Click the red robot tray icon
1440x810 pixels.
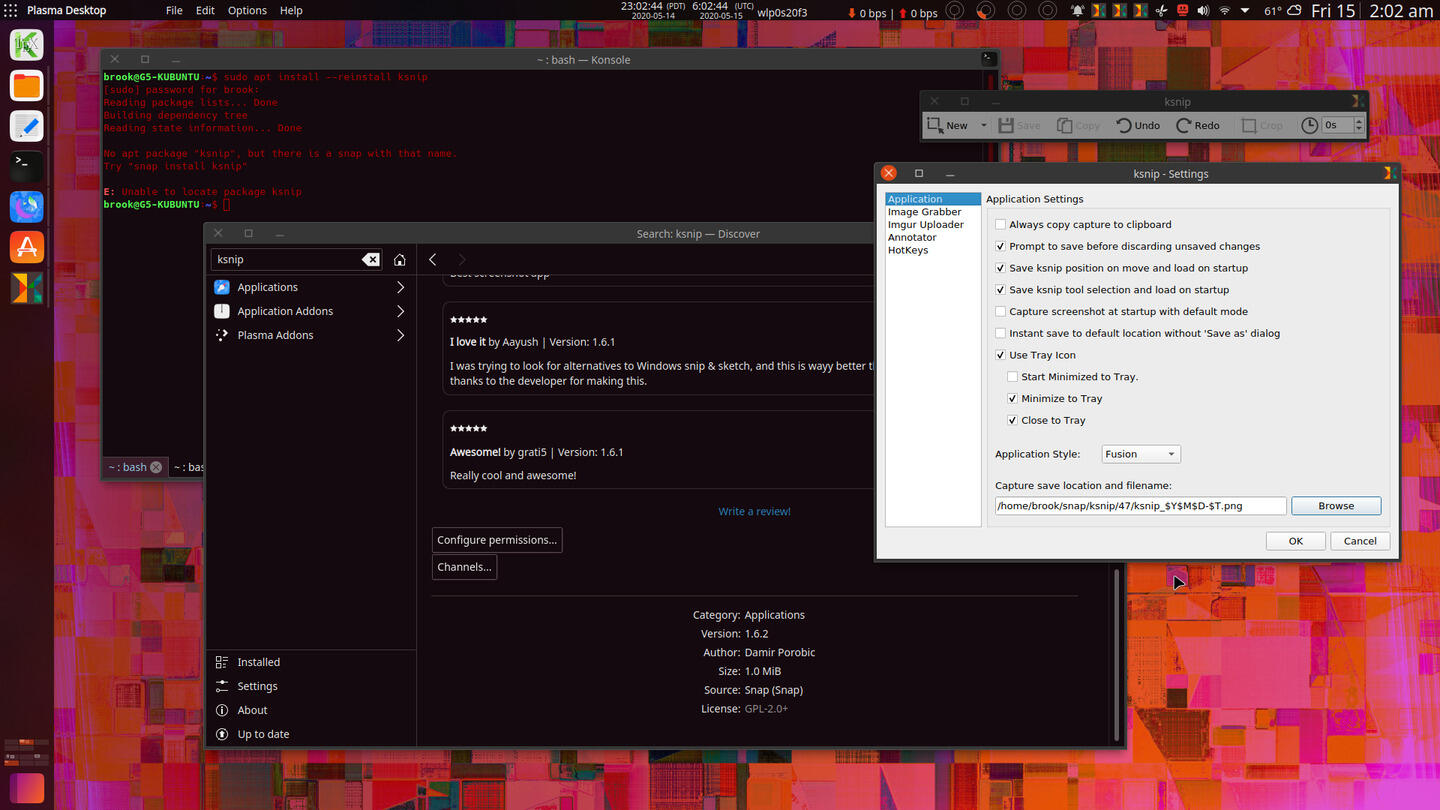pos(1182,11)
